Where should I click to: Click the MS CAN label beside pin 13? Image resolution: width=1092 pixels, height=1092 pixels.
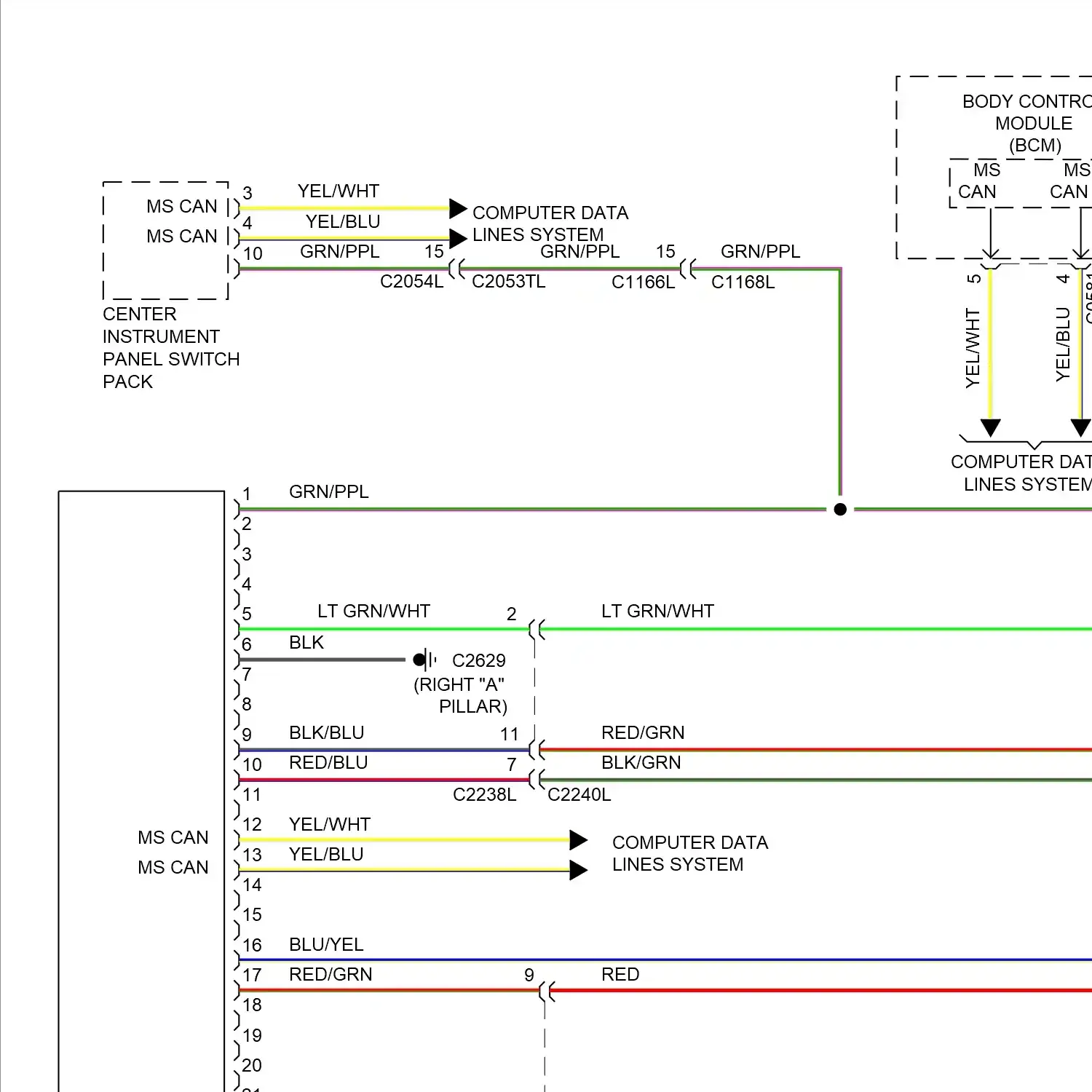[173, 868]
